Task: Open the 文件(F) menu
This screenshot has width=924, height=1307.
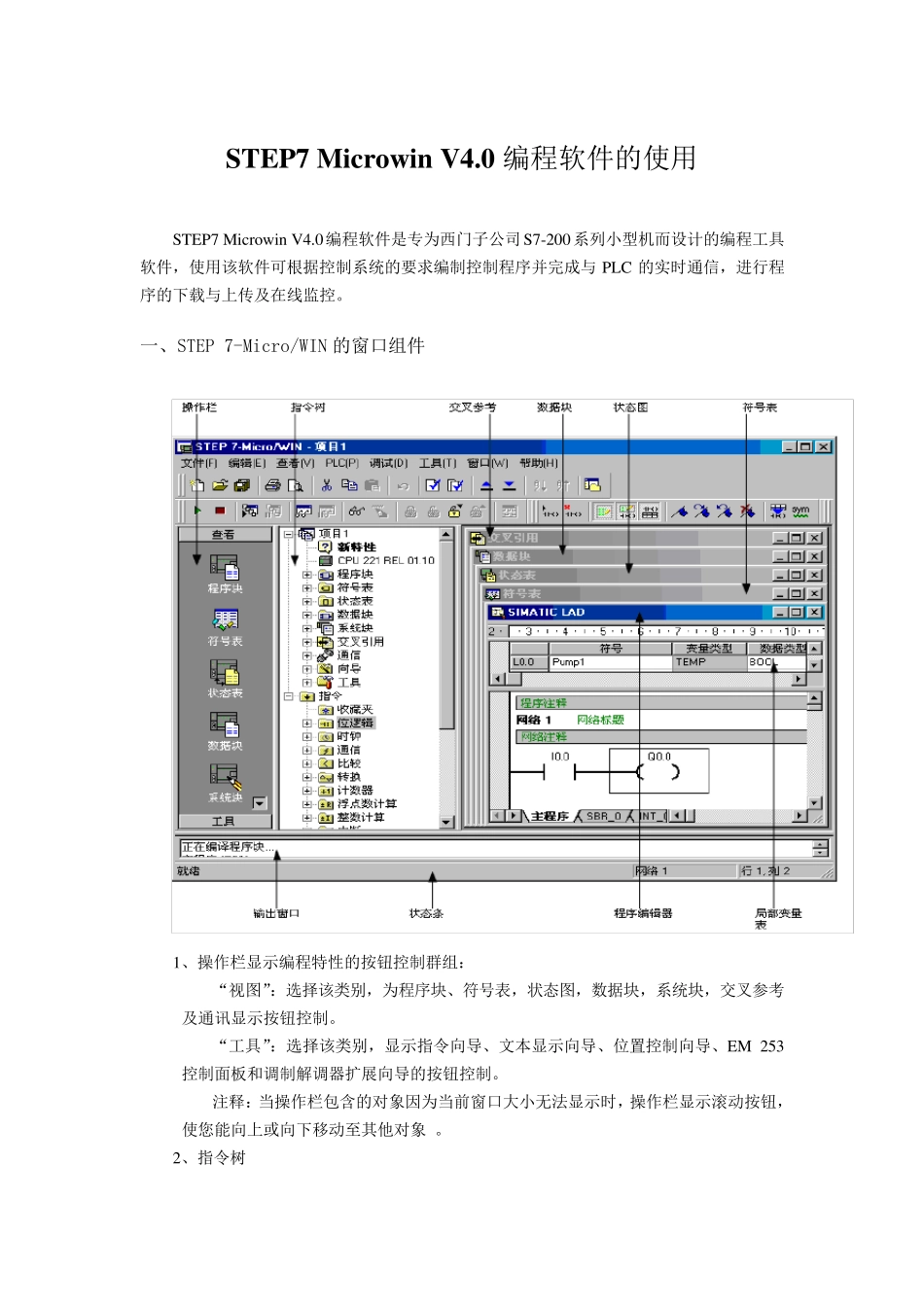Action: 199,464
